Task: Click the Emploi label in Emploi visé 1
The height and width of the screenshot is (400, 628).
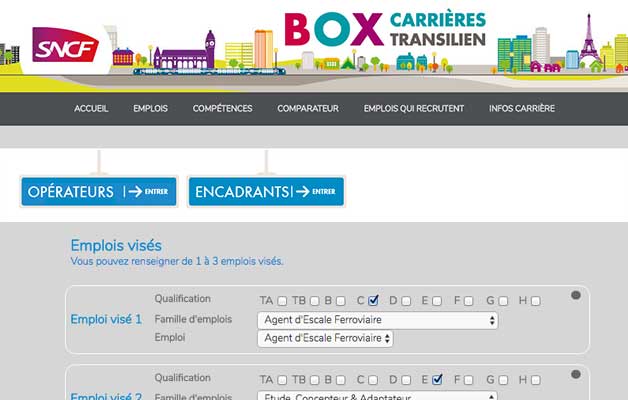Action: point(170,338)
